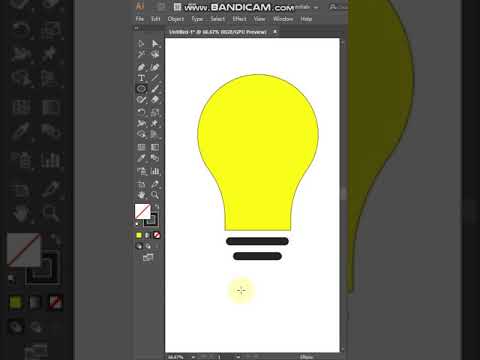Switch to the Untitled-1 document tab

(x=218, y=32)
